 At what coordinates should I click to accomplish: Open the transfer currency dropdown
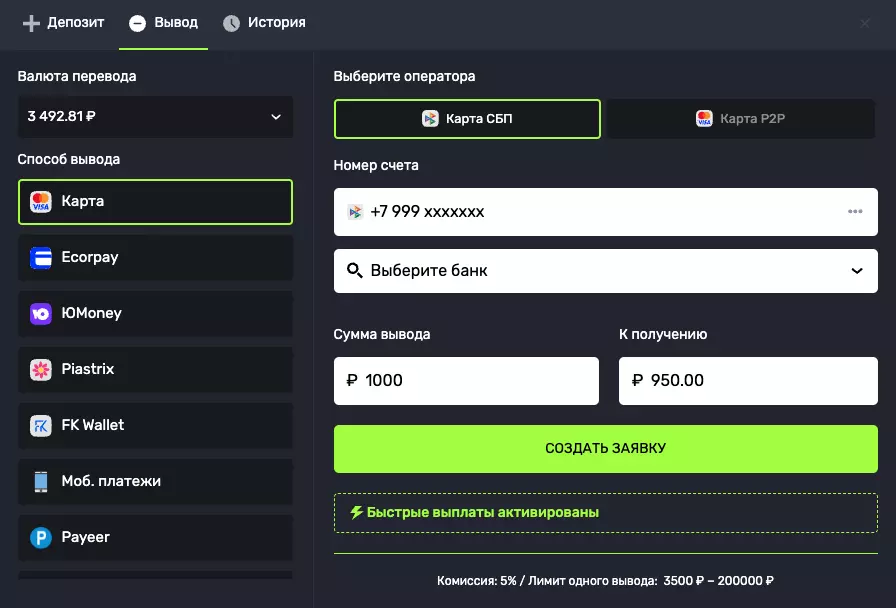pyautogui.click(x=155, y=117)
